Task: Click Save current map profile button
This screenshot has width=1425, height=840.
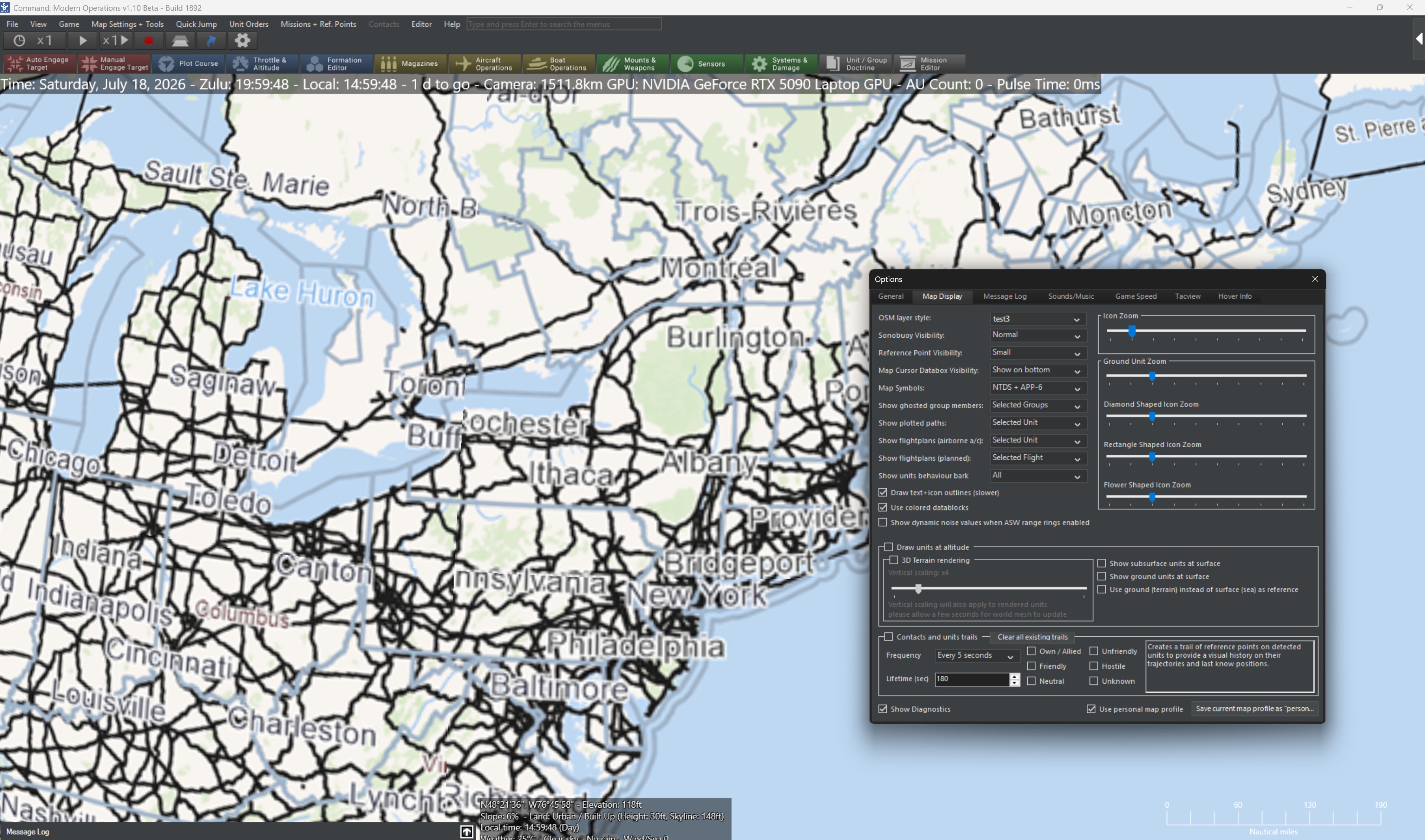Action: coord(1254,709)
